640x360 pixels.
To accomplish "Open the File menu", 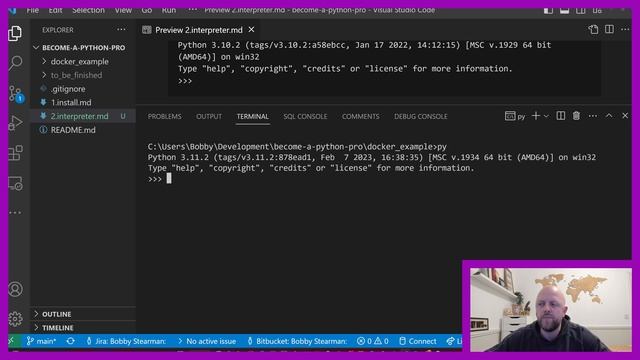I will [x=32, y=10].
